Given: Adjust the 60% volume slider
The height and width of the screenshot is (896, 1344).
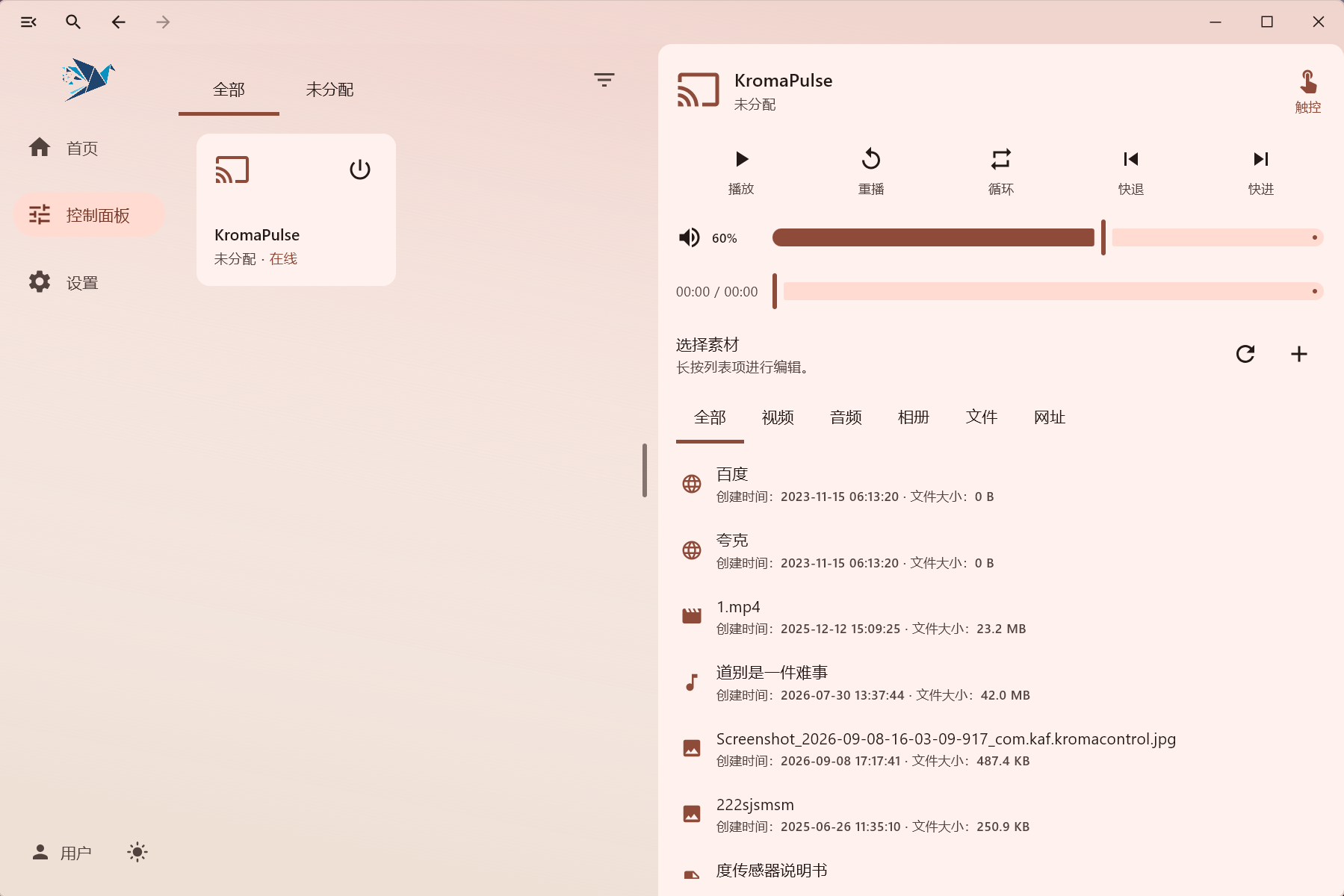Looking at the screenshot, I should [x=1047, y=237].
